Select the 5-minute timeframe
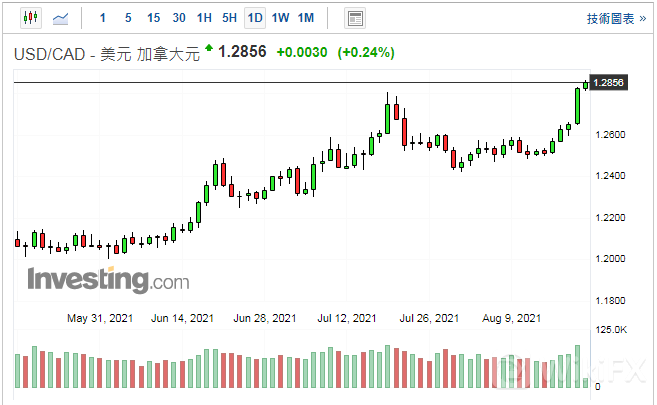This screenshot has height=405, width=657. tap(127, 18)
